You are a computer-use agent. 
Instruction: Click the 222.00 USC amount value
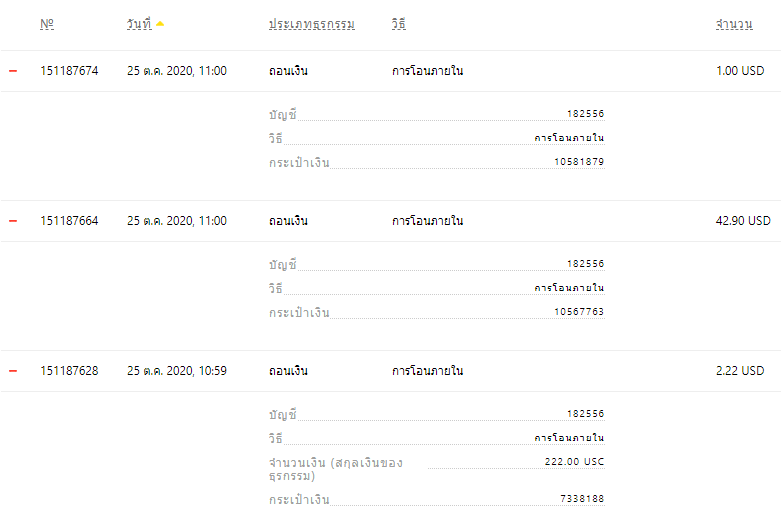pos(574,462)
